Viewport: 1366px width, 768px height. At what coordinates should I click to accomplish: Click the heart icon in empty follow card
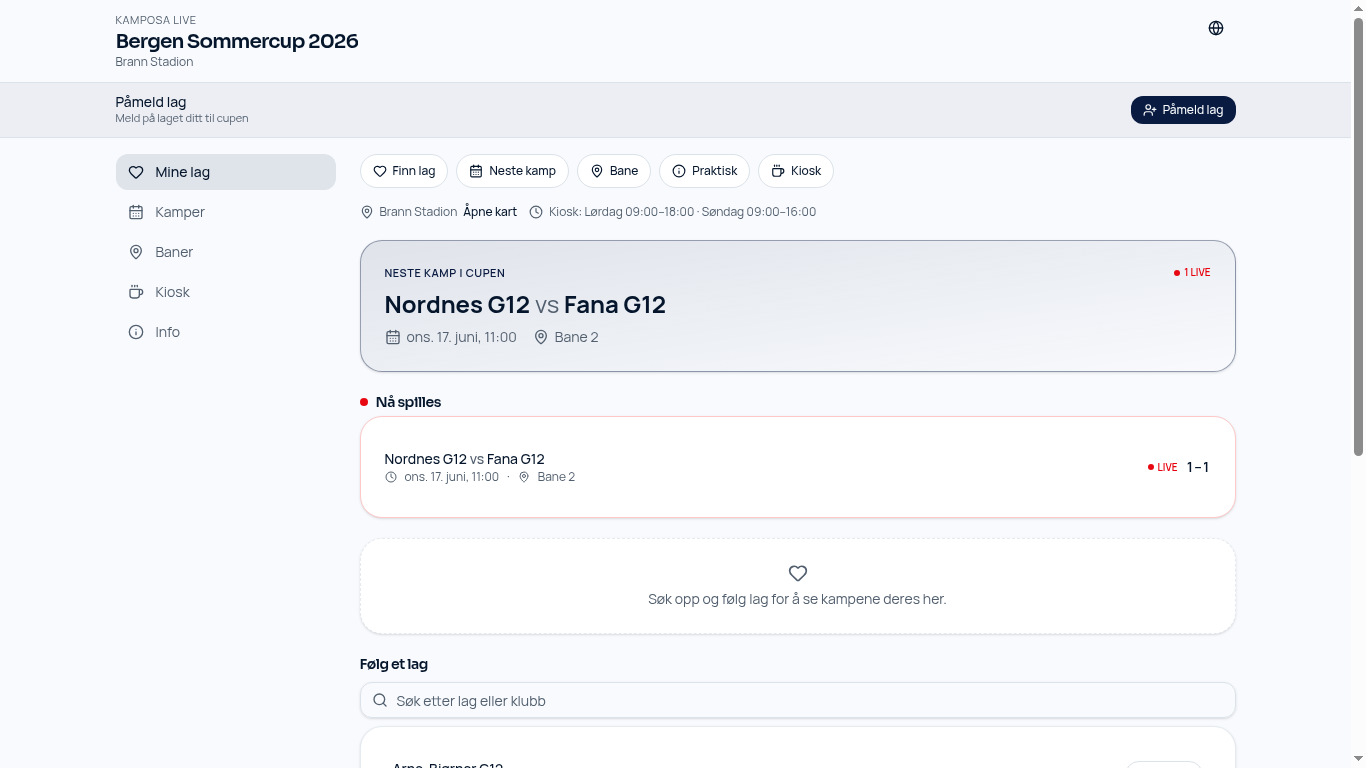click(798, 573)
